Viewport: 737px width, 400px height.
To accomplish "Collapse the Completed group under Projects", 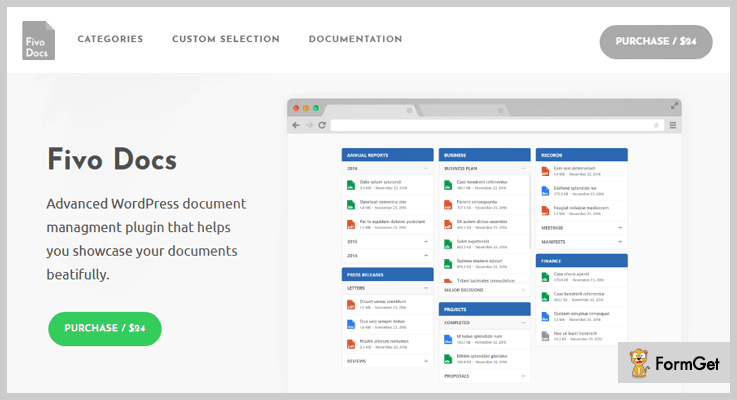I will click(523, 323).
